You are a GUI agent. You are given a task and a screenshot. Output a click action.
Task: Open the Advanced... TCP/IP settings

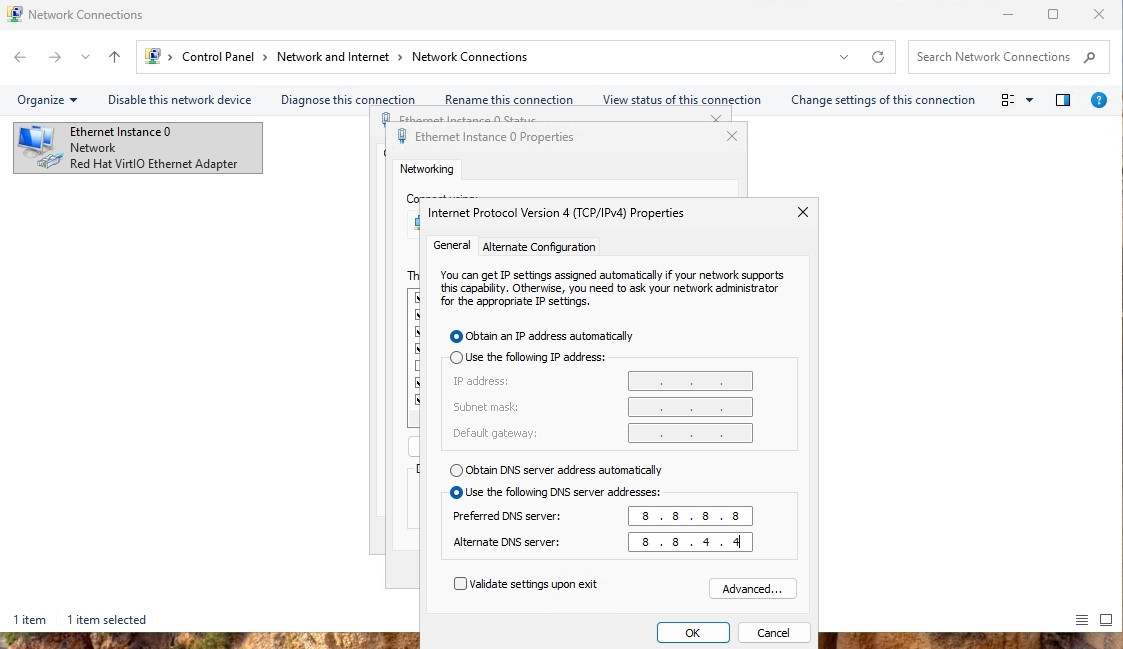752,589
